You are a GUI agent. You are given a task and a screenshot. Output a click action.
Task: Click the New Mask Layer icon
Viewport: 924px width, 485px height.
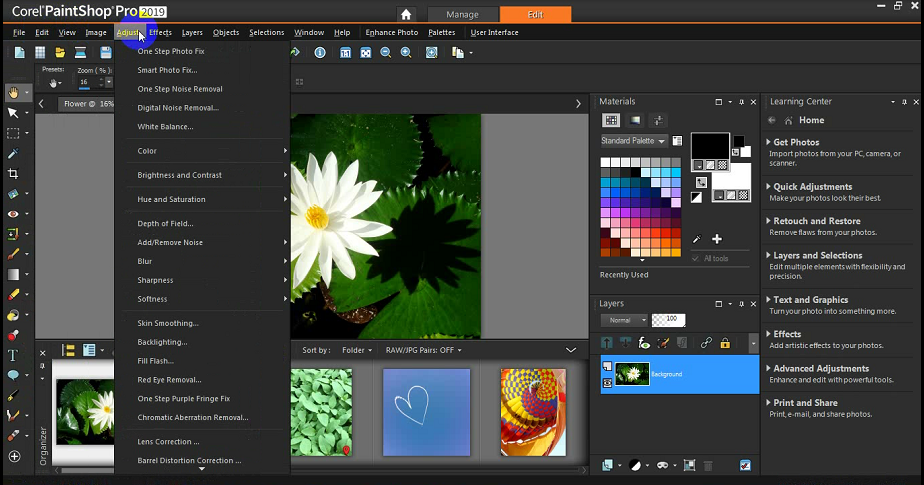tap(662, 465)
